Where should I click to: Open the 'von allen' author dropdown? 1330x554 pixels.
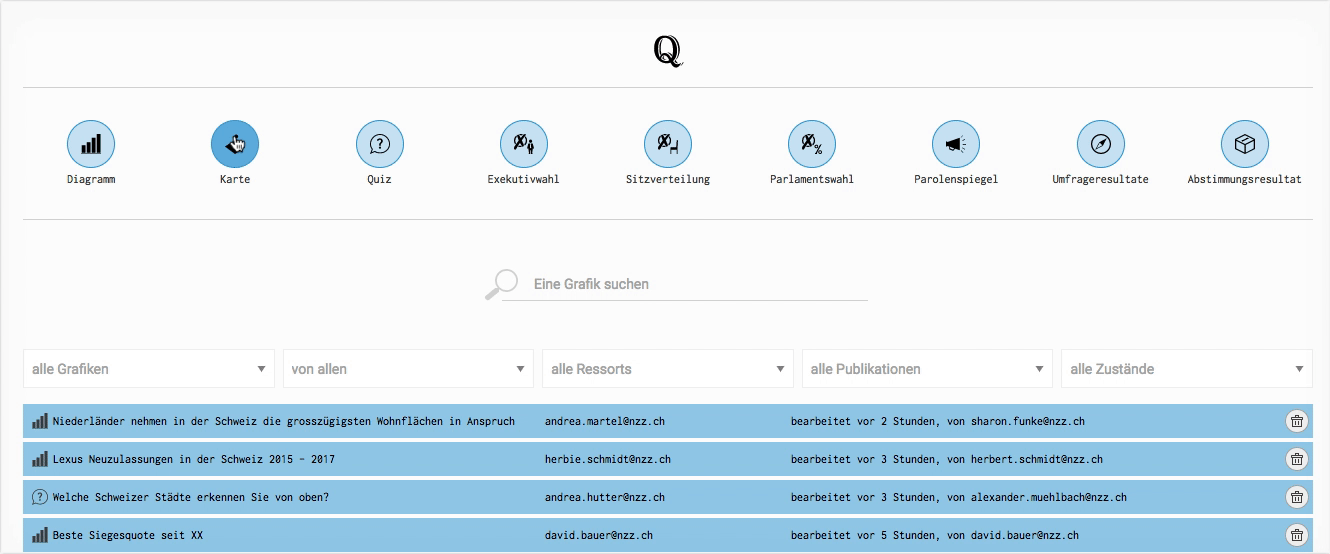pyautogui.click(x=408, y=369)
